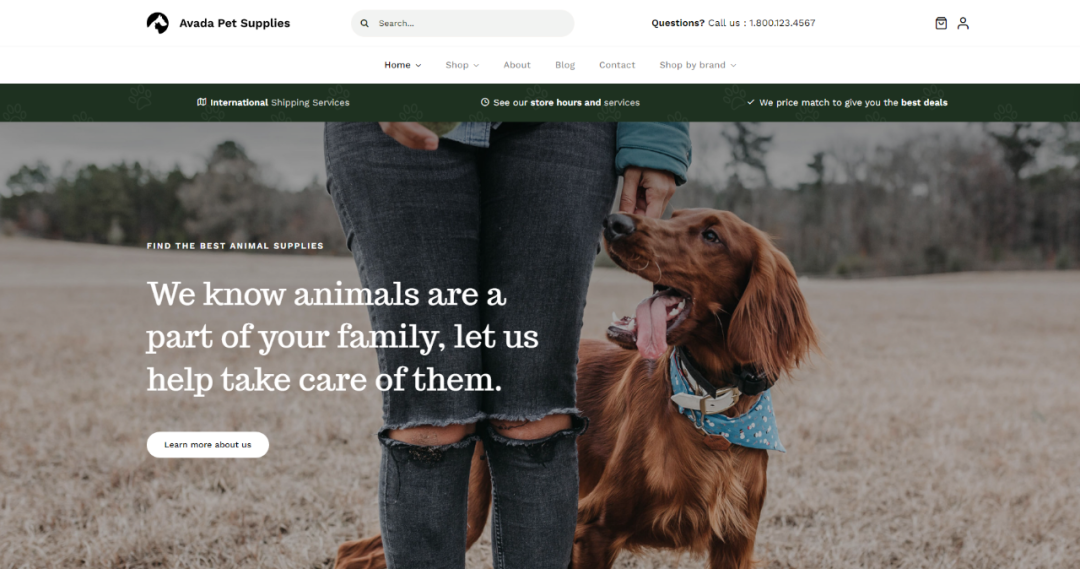
Task: Go to the Contact page
Action: click(x=617, y=65)
